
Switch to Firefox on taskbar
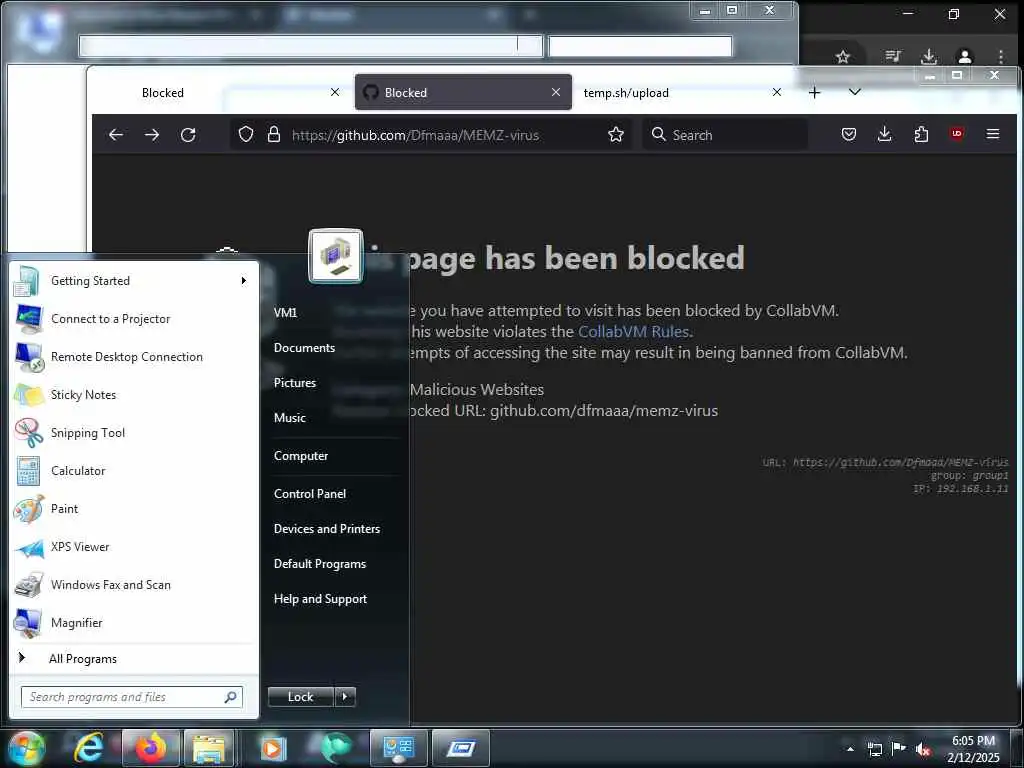pyautogui.click(x=150, y=748)
